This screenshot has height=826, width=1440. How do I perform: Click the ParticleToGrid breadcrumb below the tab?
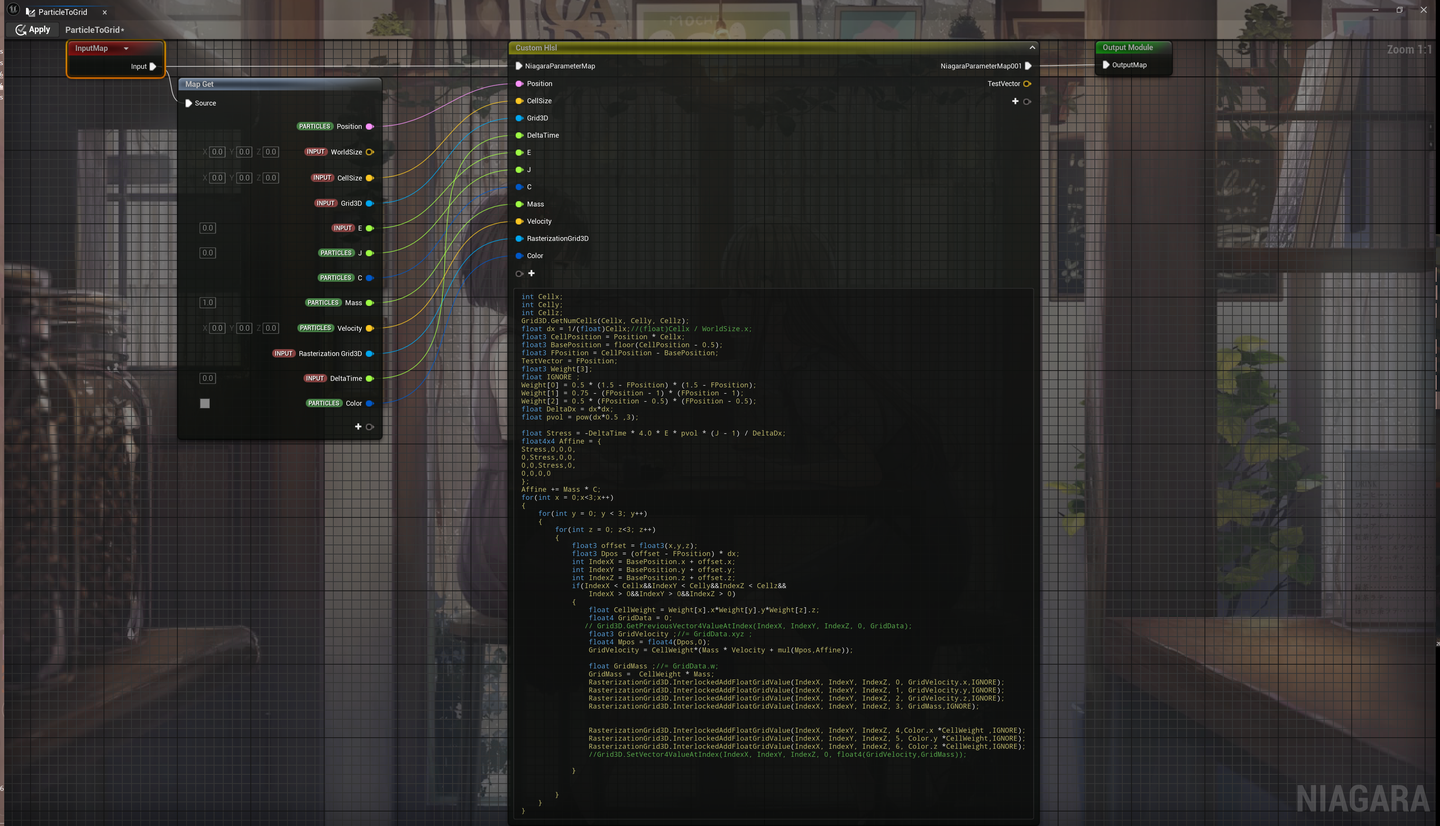click(93, 30)
